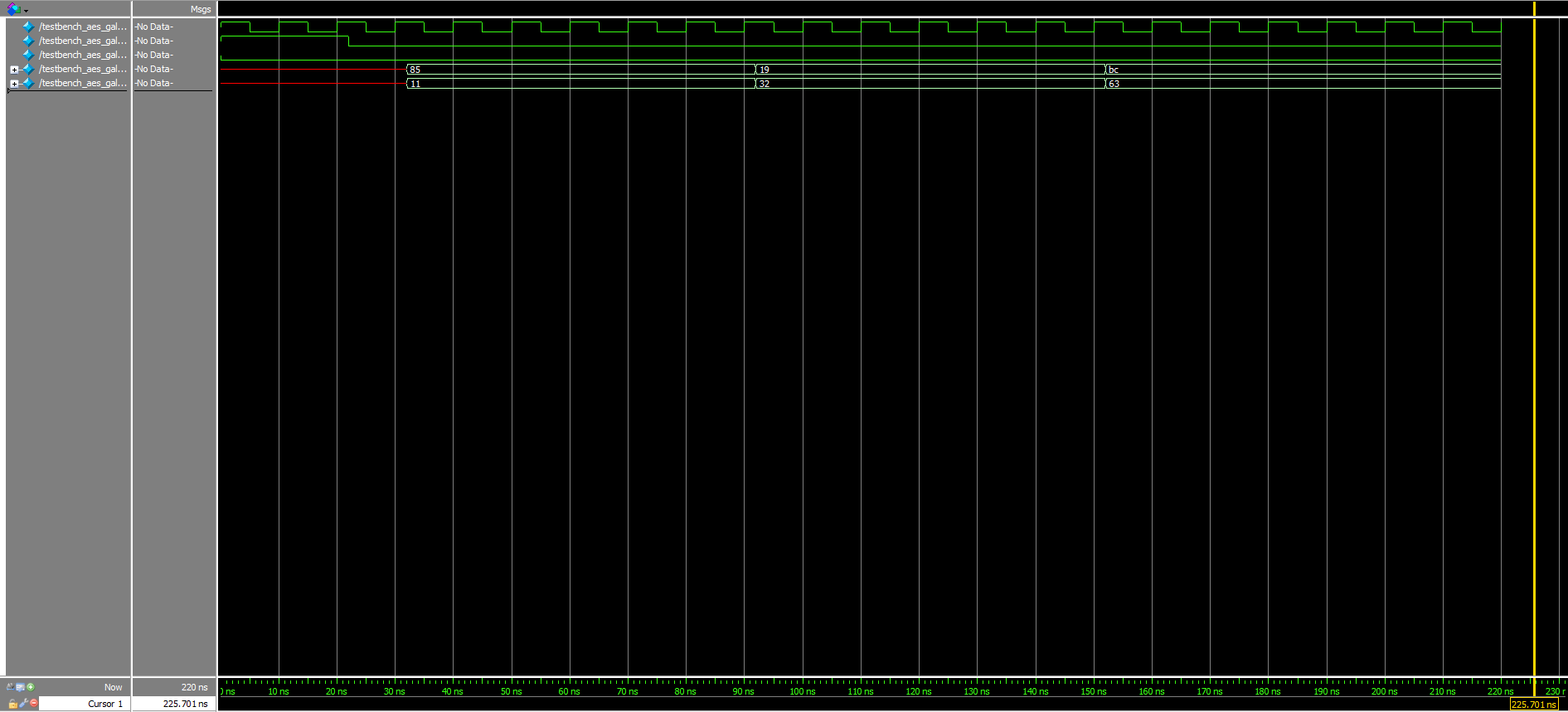Image resolution: width=1568 pixels, height=712 pixels.
Task: Select the second testbench_aes_gal signal name
Action: pos(82,41)
